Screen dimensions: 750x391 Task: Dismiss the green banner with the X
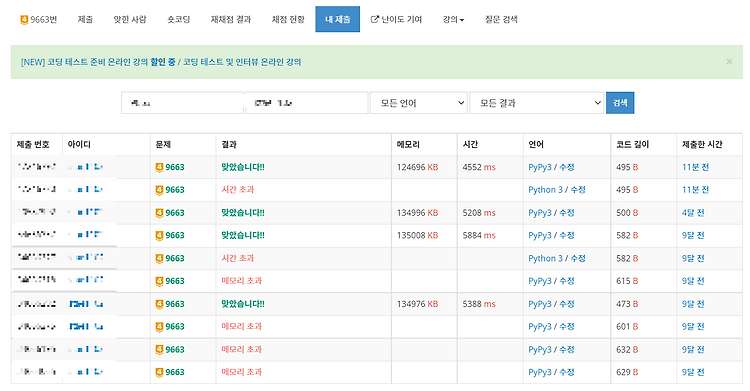[x=729, y=61]
